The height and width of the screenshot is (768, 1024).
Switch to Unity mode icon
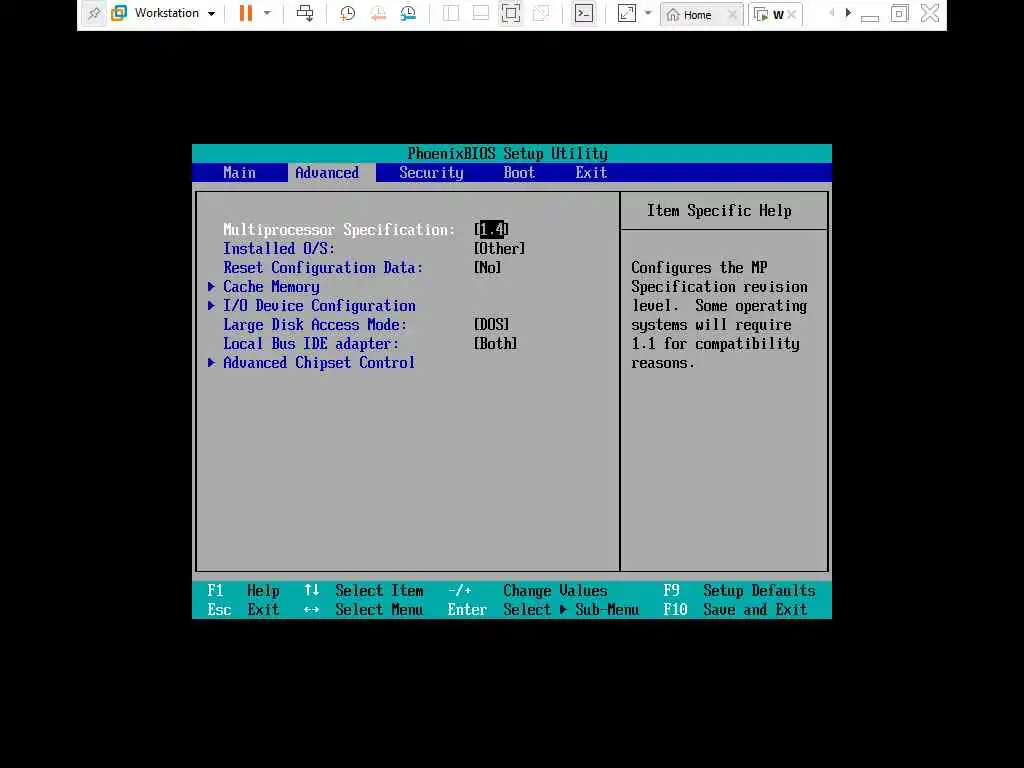click(x=541, y=13)
